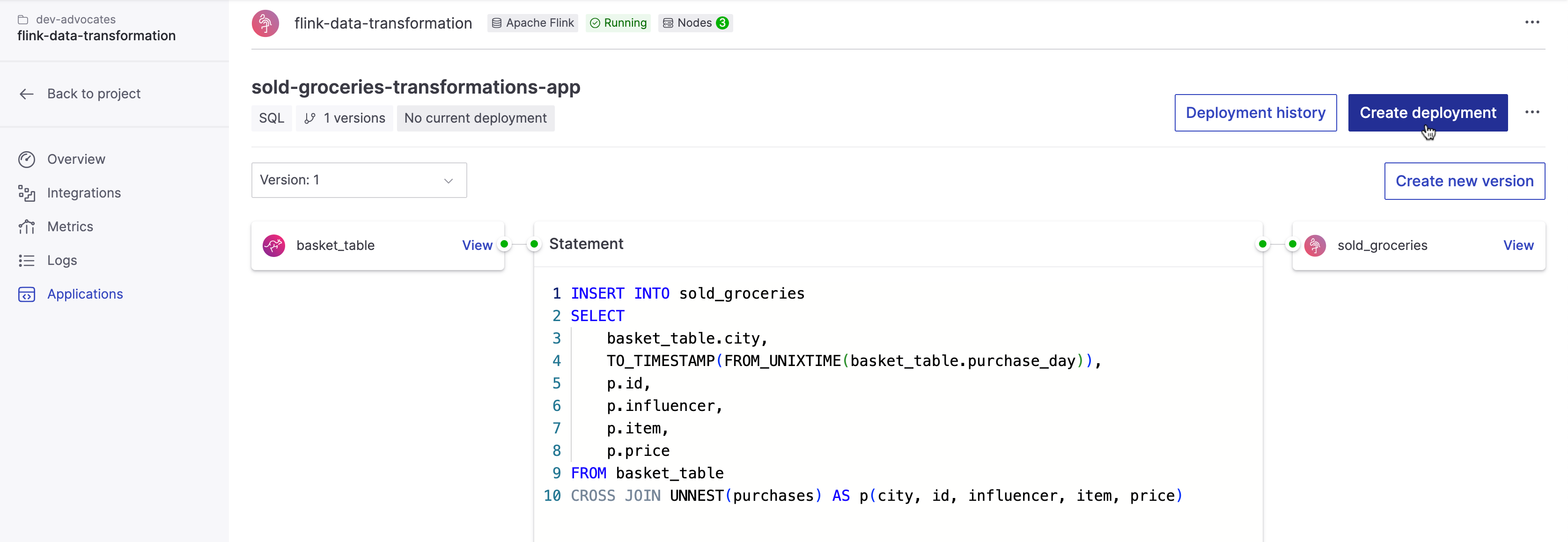View service Logs via sidebar icon
Screen dimensions: 1568x542
pyautogui.click(x=28, y=260)
